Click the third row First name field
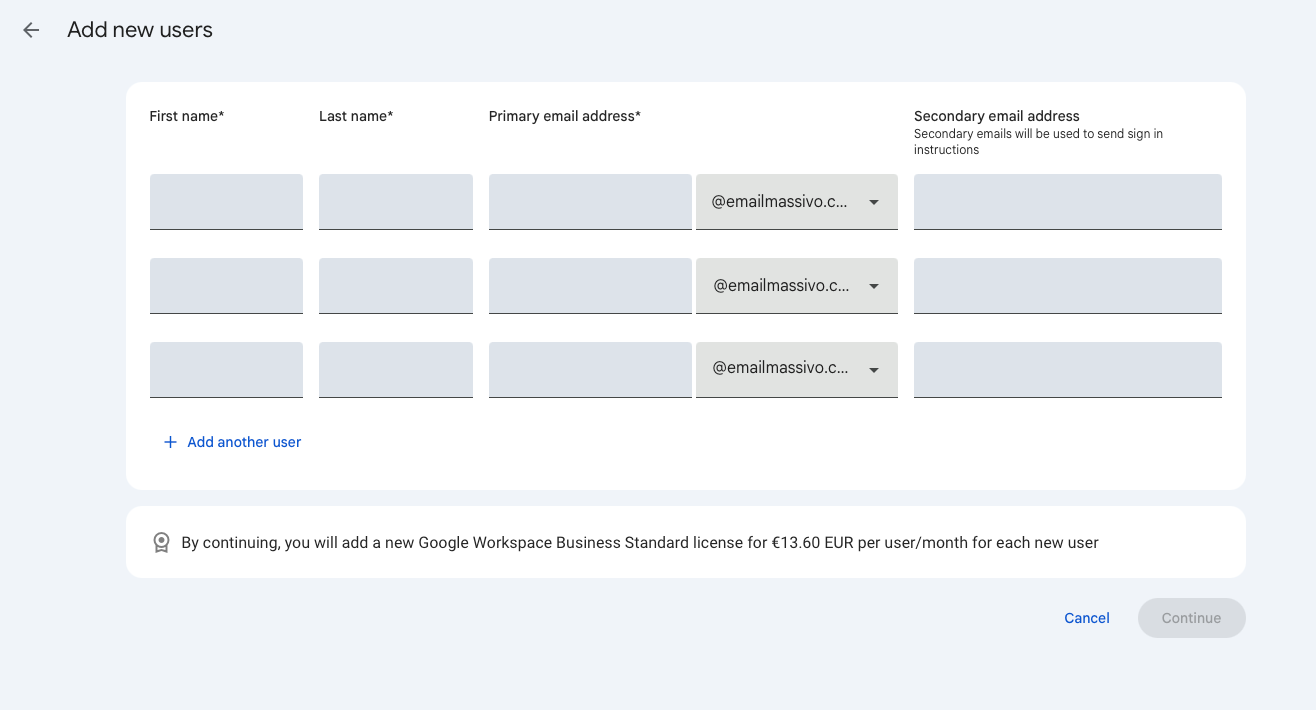 [226, 370]
